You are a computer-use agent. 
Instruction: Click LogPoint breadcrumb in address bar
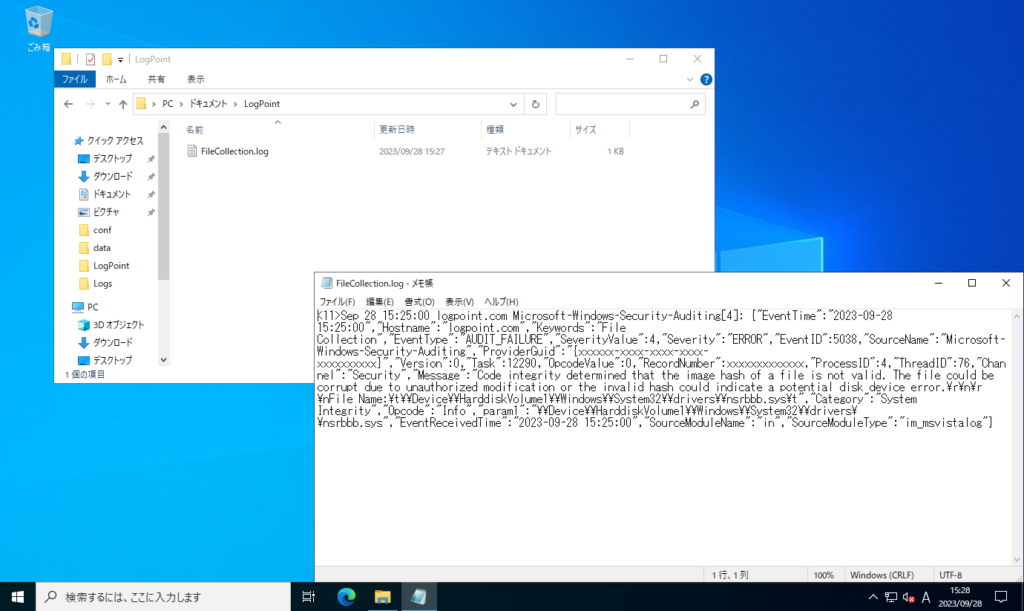click(x=262, y=104)
